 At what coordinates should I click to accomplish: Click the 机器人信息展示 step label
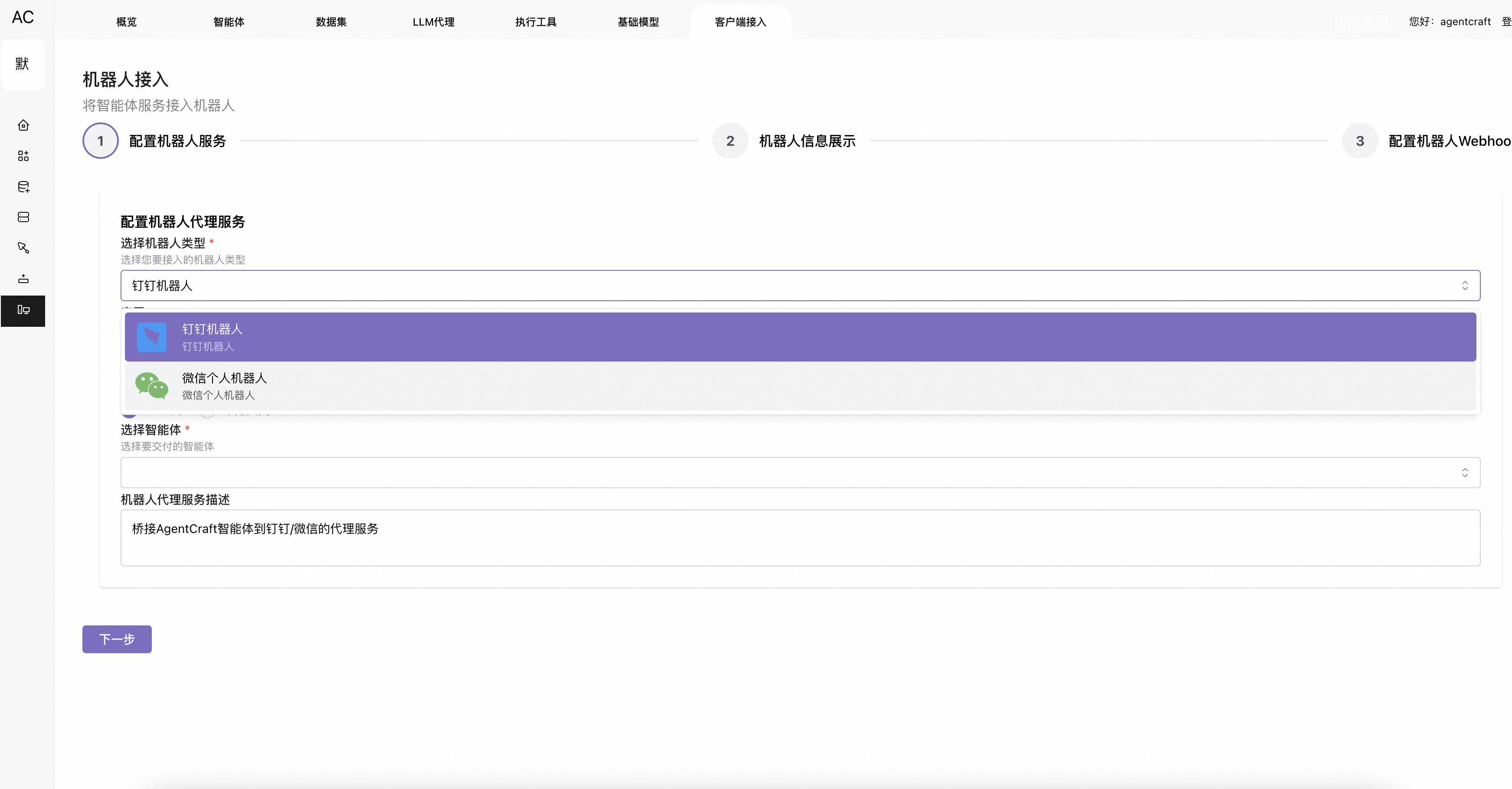pos(807,141)
